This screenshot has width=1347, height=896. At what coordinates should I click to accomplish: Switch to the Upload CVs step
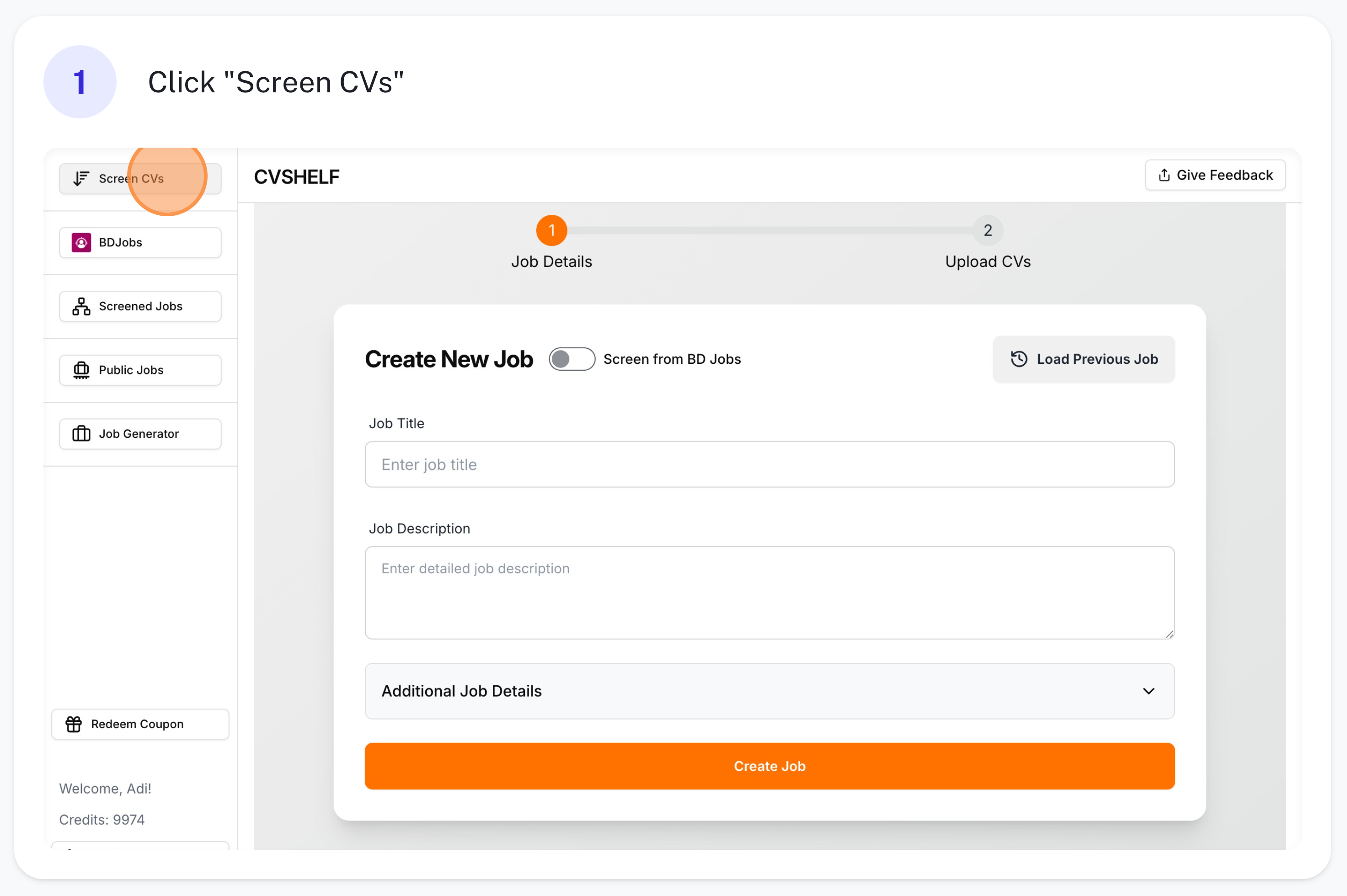point(987,230)
